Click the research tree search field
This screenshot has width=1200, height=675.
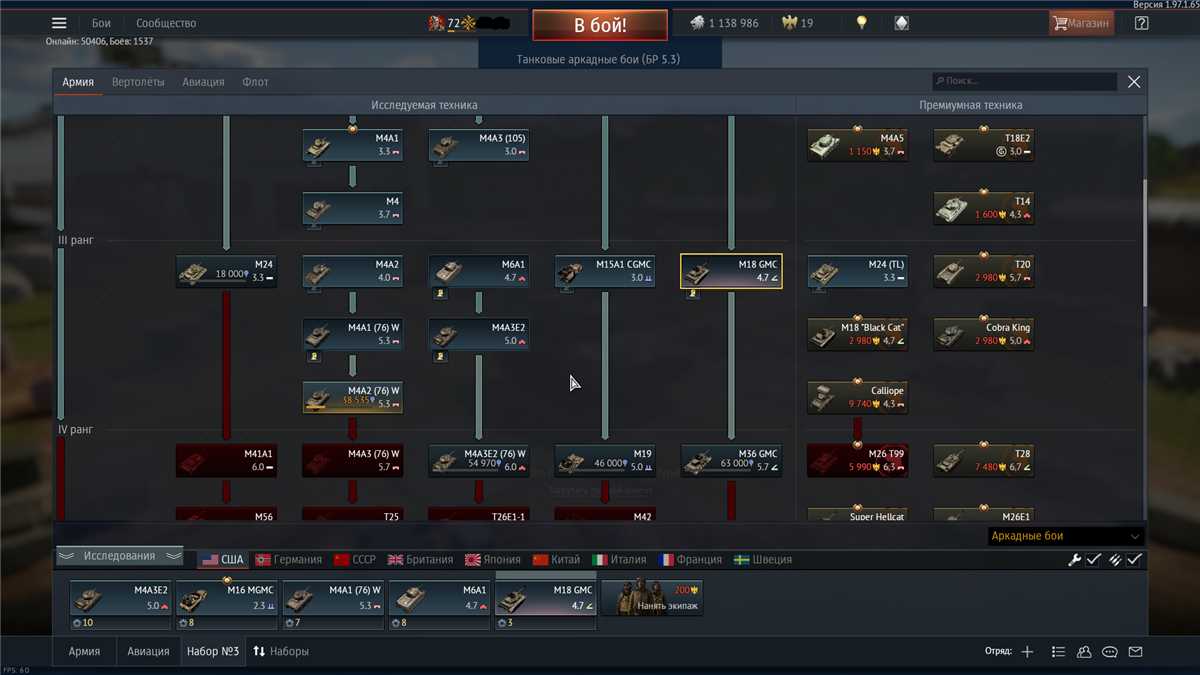(1023, 81)
